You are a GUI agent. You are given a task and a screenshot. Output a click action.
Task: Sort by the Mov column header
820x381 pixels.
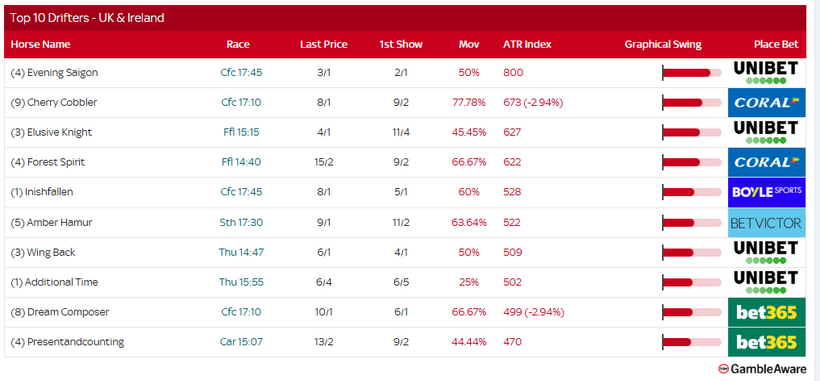coord(469,44)
